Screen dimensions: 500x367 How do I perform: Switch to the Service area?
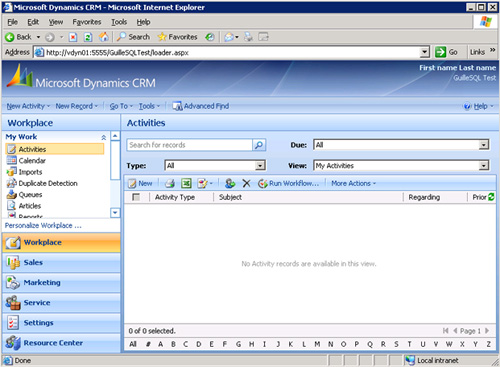[61, 303]
